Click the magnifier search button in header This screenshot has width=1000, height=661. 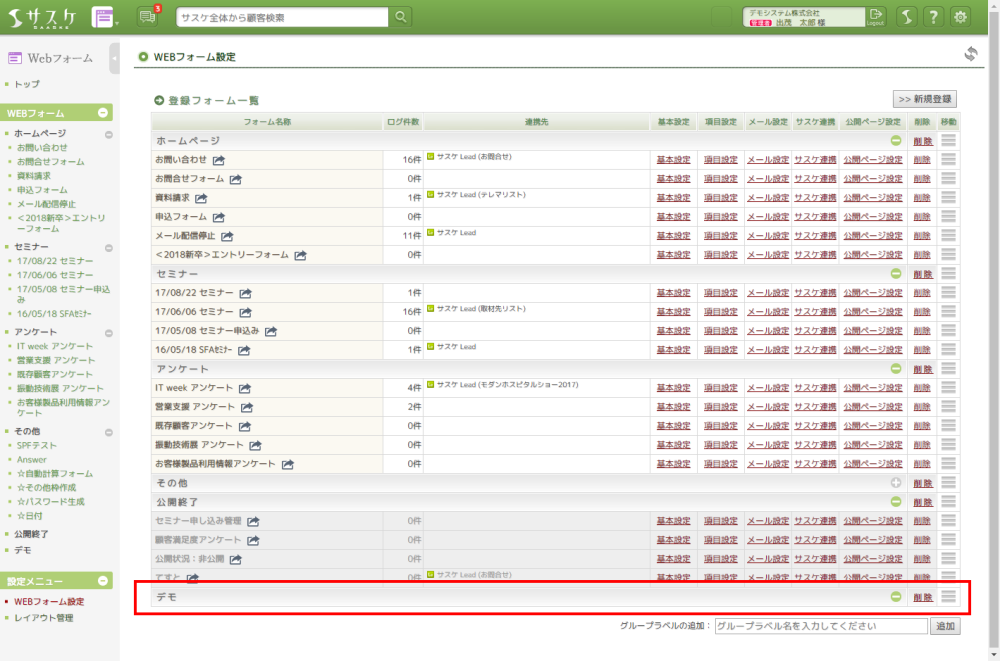pyautogui.click(x=400, y=17)
